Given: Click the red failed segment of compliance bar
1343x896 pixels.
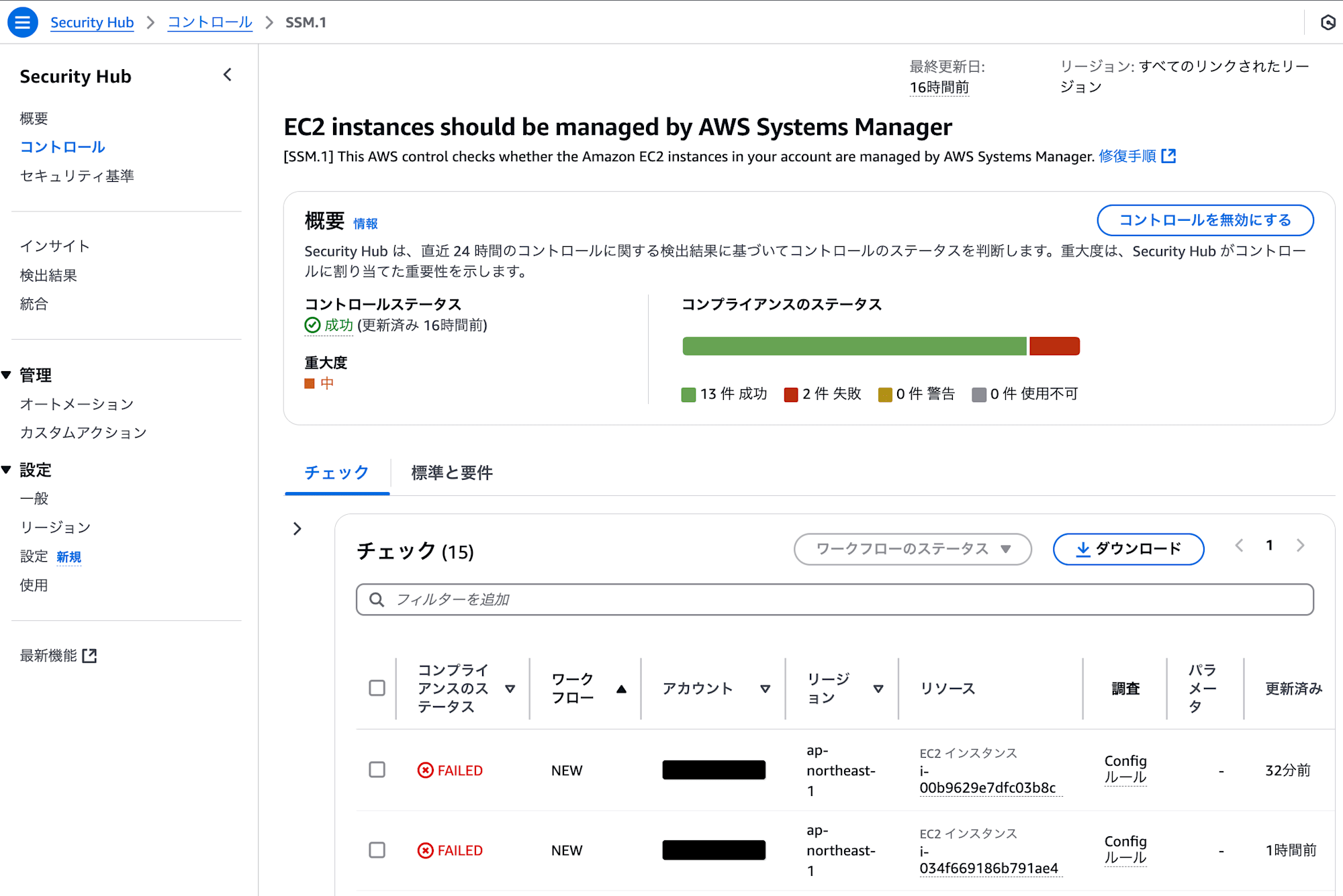Looking at the screenshot, I should (1054, 346).
